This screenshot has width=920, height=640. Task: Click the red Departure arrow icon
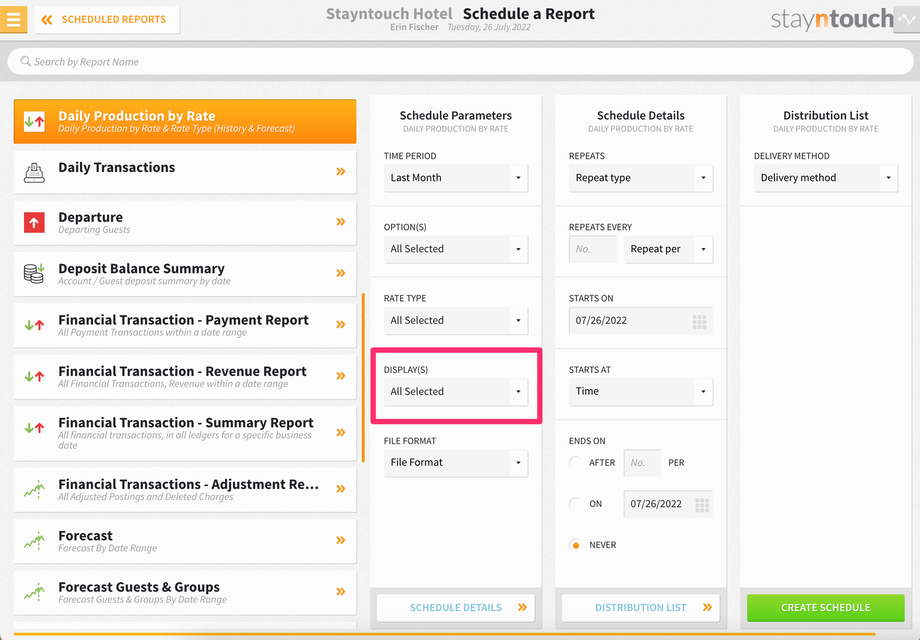(x=34, y=222)
